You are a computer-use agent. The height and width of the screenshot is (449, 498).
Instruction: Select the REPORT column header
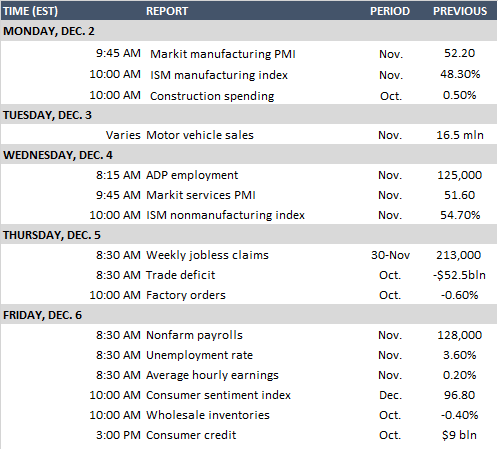(x=167, y=11)
